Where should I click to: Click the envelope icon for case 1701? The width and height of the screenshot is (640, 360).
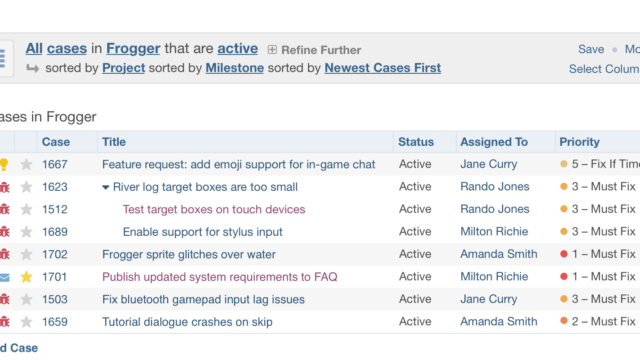(4, 278)
